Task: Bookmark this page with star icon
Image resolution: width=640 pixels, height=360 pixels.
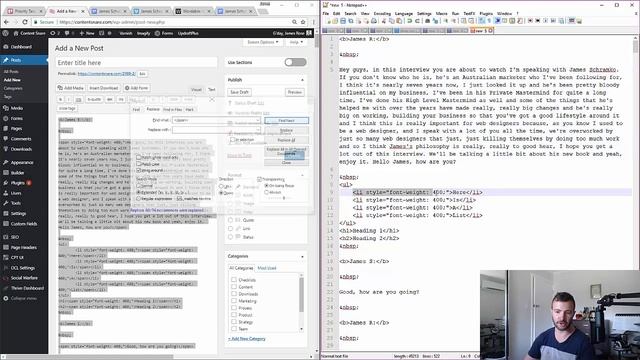Action: point(303,22)
